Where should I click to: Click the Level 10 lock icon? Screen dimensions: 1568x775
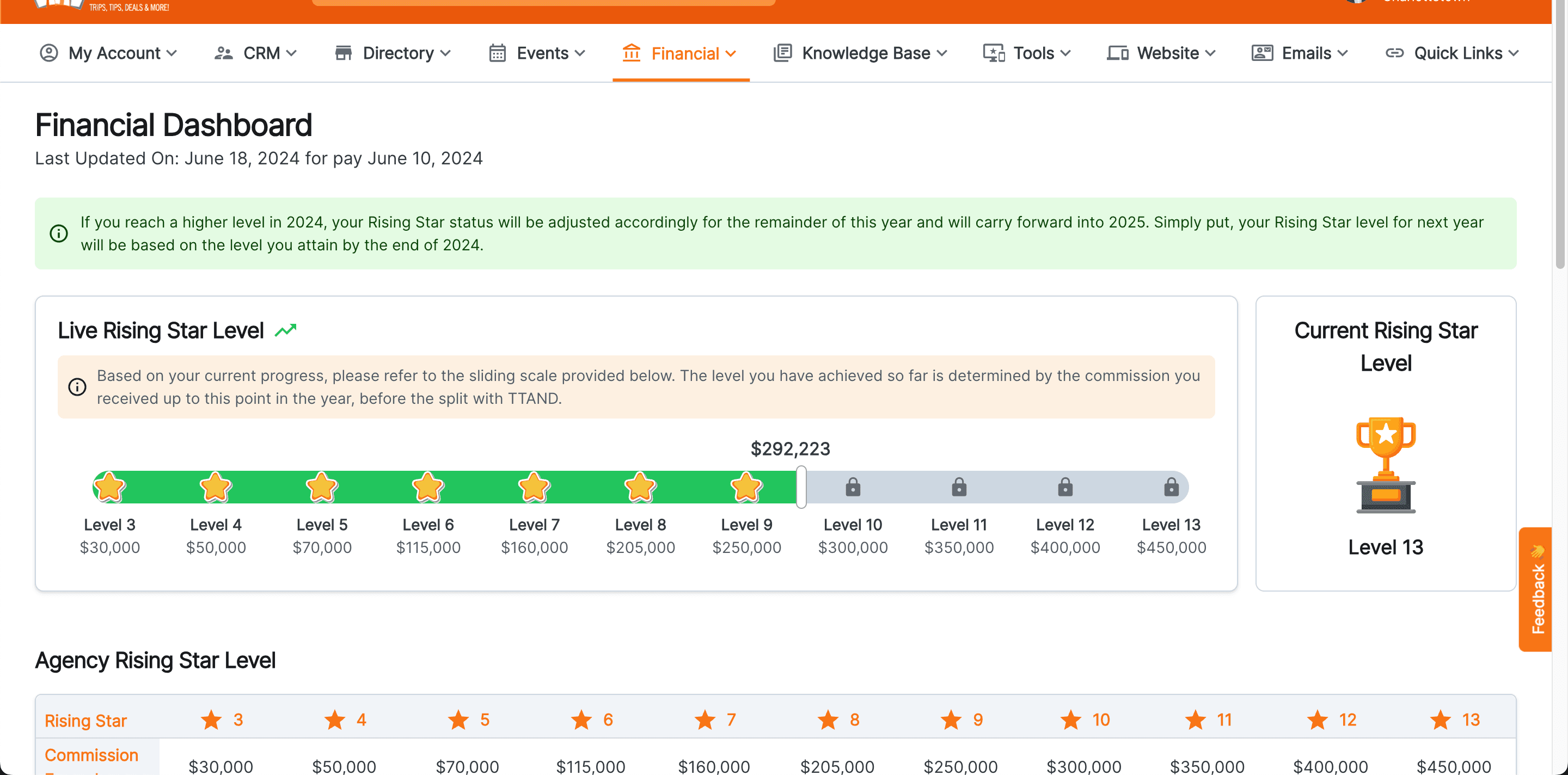pos(853,487)
